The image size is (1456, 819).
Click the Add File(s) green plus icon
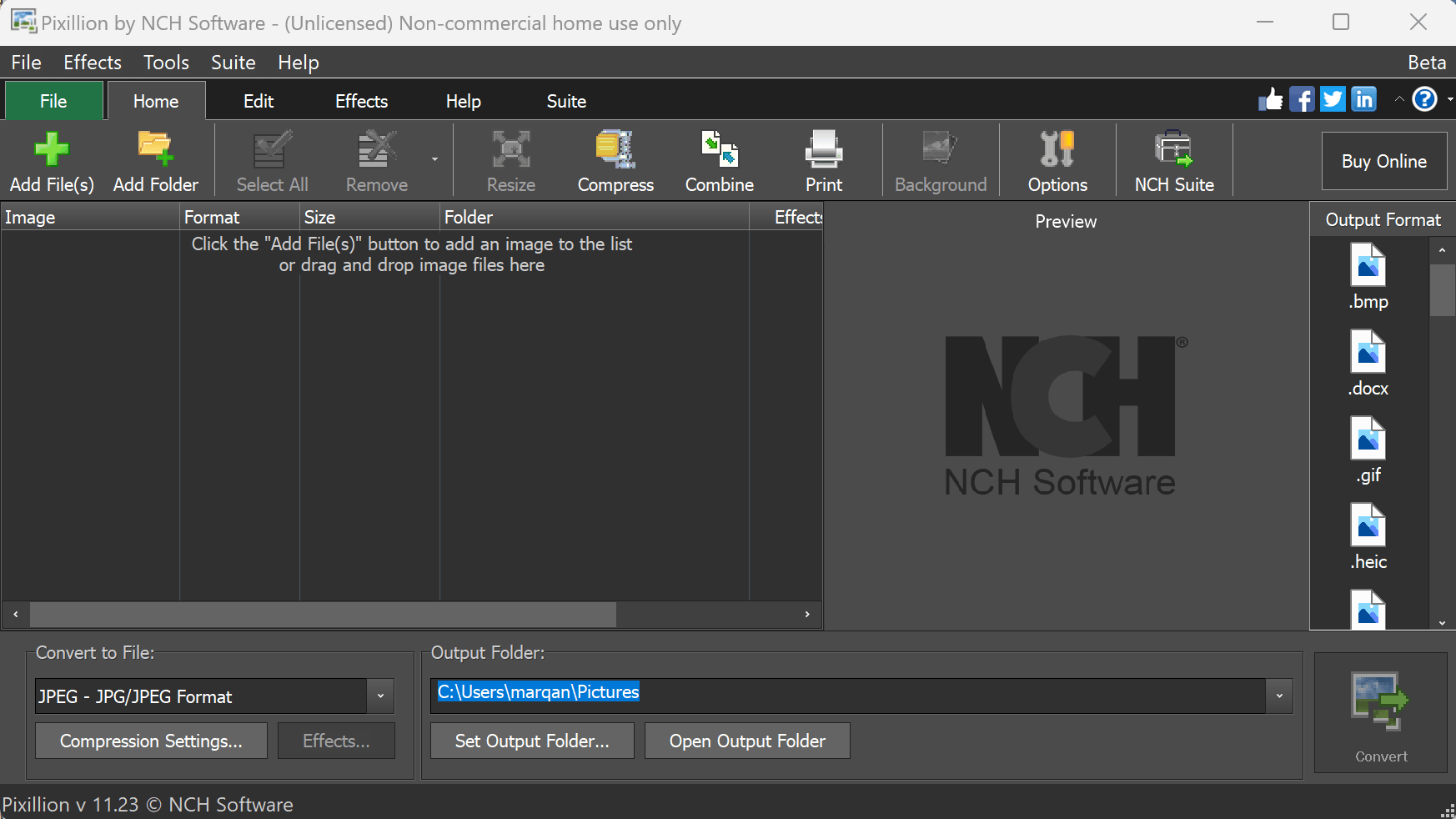(52, 150)
